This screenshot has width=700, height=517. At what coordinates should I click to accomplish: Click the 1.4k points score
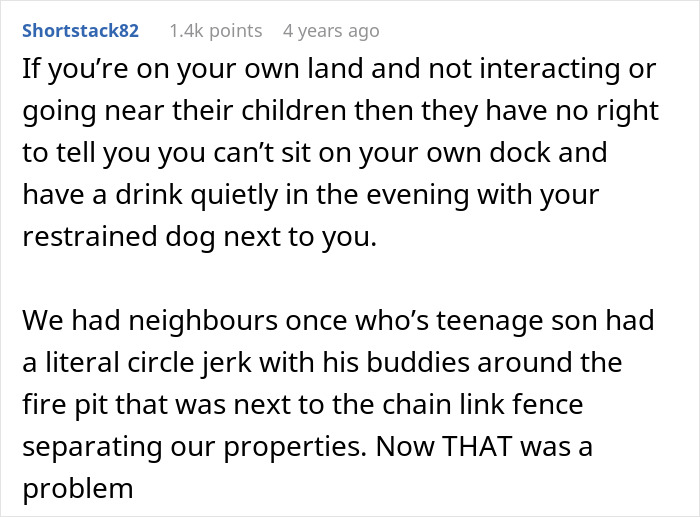tap(215, 31)
